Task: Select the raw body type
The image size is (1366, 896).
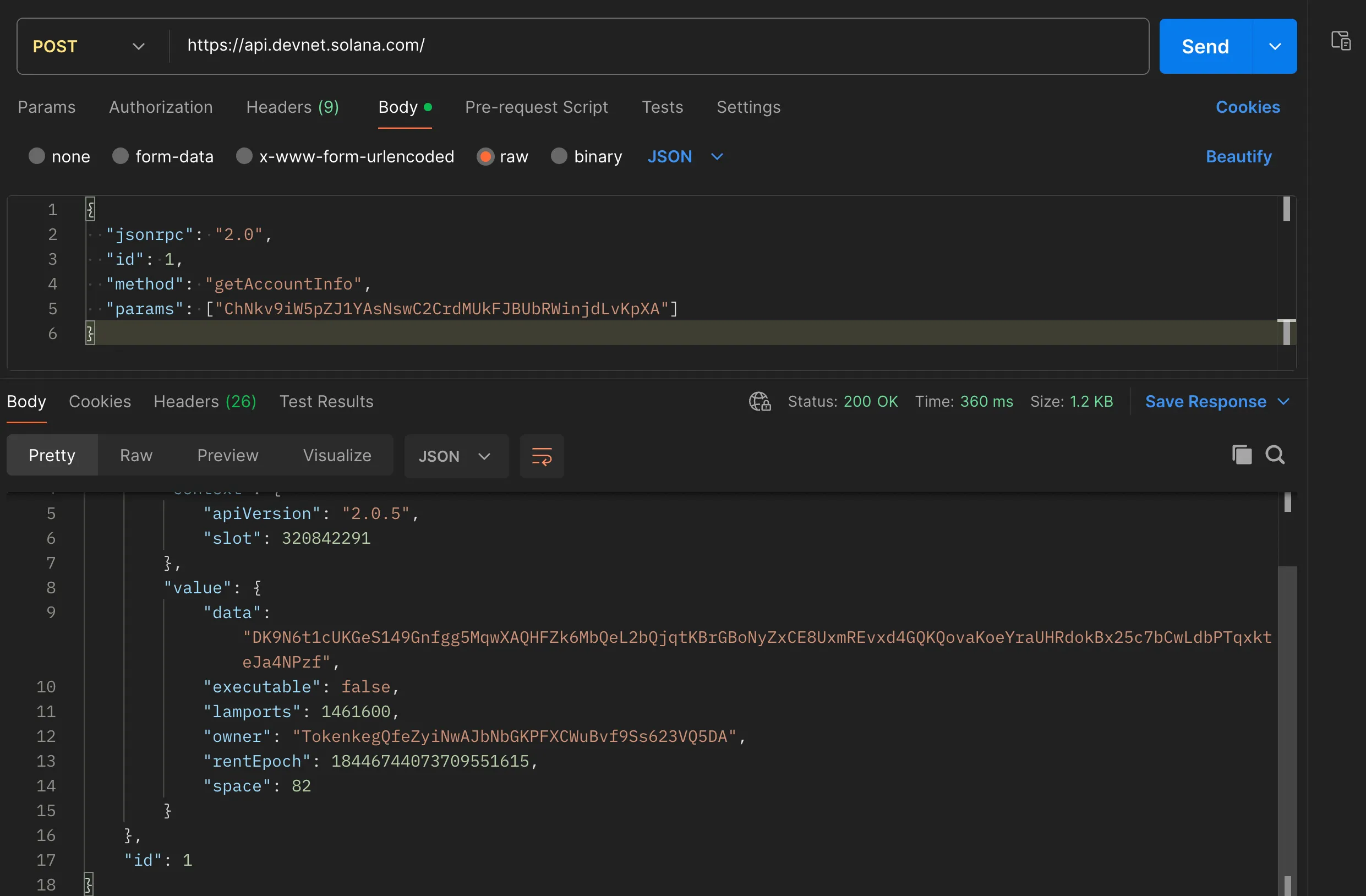Action: [x=485, y=156]
